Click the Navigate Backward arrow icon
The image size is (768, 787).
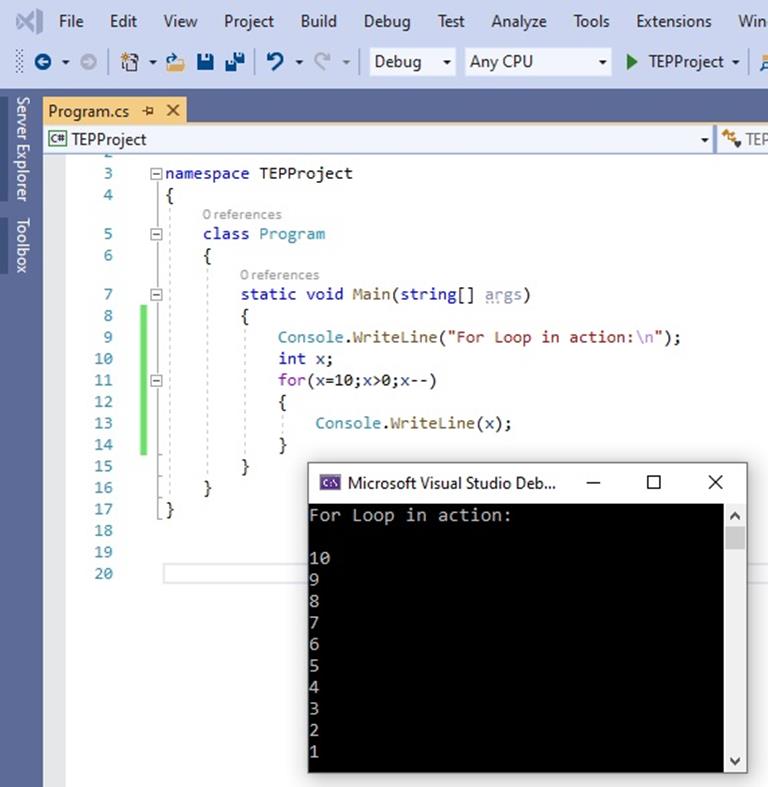pos(42,62)
